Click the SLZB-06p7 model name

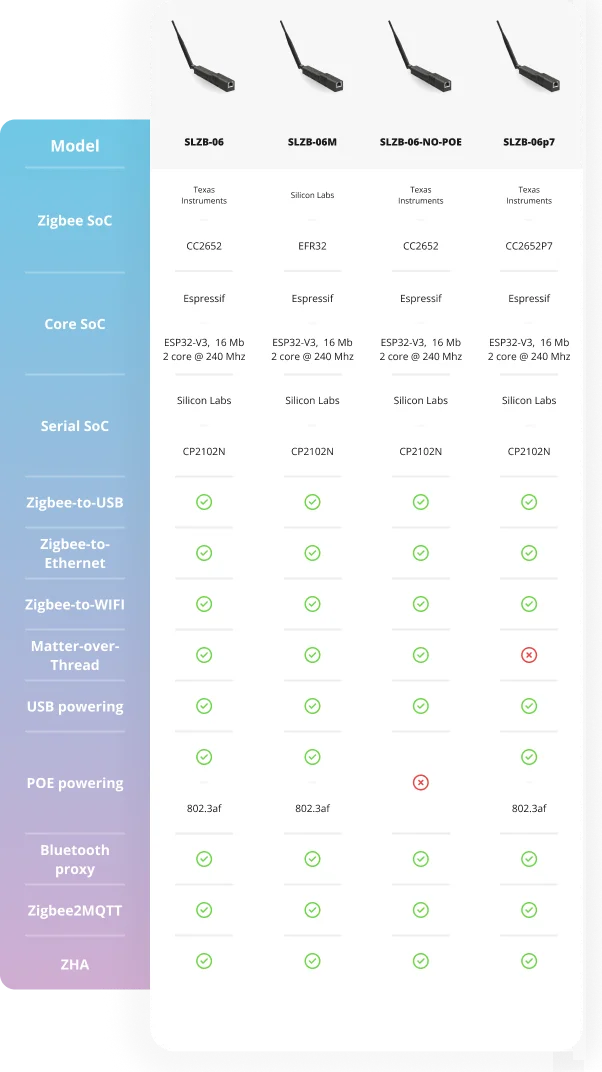[529, 142]
